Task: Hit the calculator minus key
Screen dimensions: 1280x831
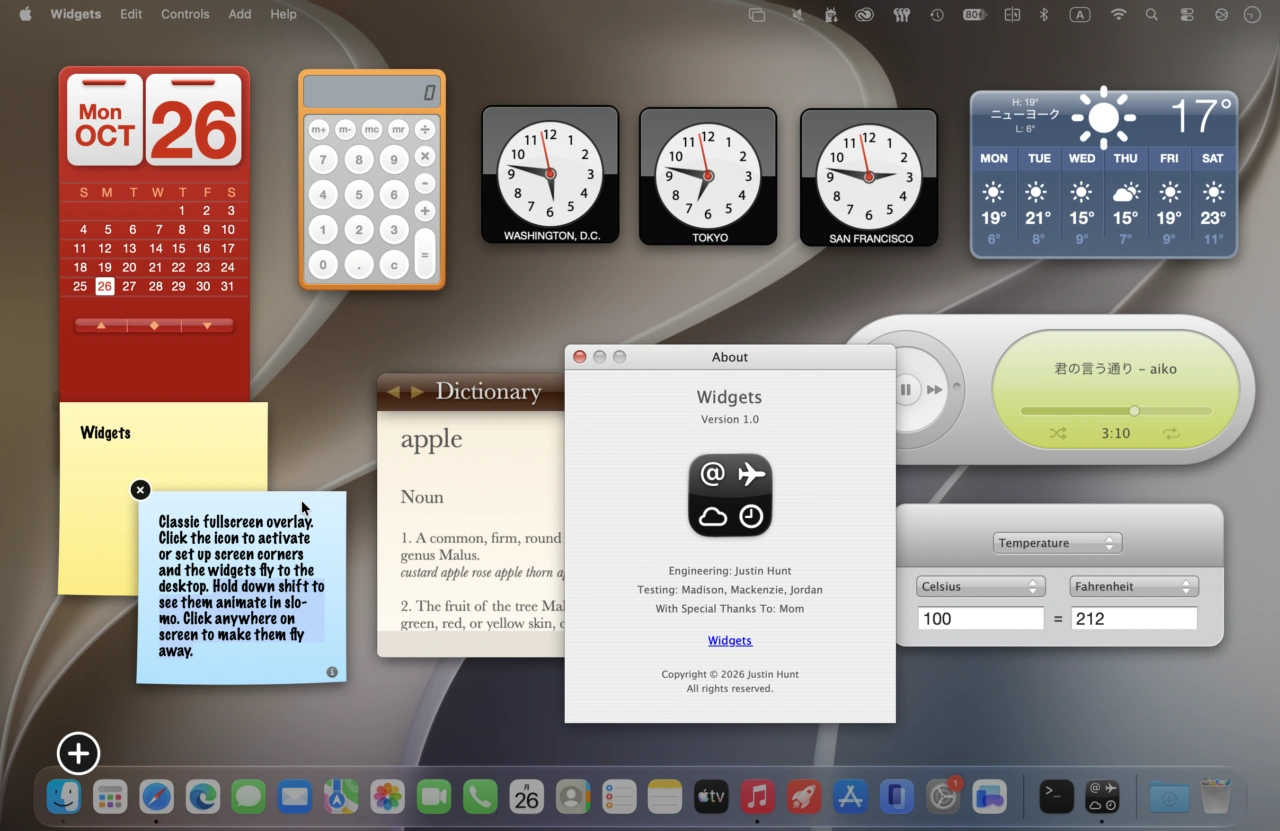Action: click(x=425, y=183)
